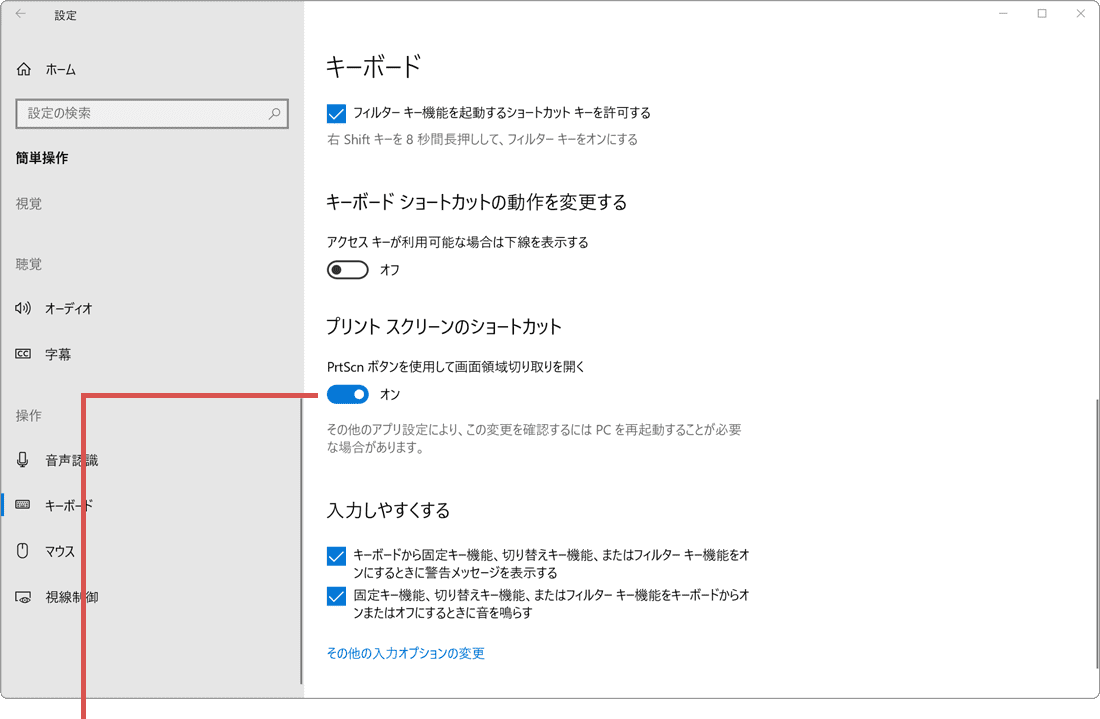This screenshot has width=1100, height=719.
Task: Click the search magnifier icon
Action: (x=274, y=113)
